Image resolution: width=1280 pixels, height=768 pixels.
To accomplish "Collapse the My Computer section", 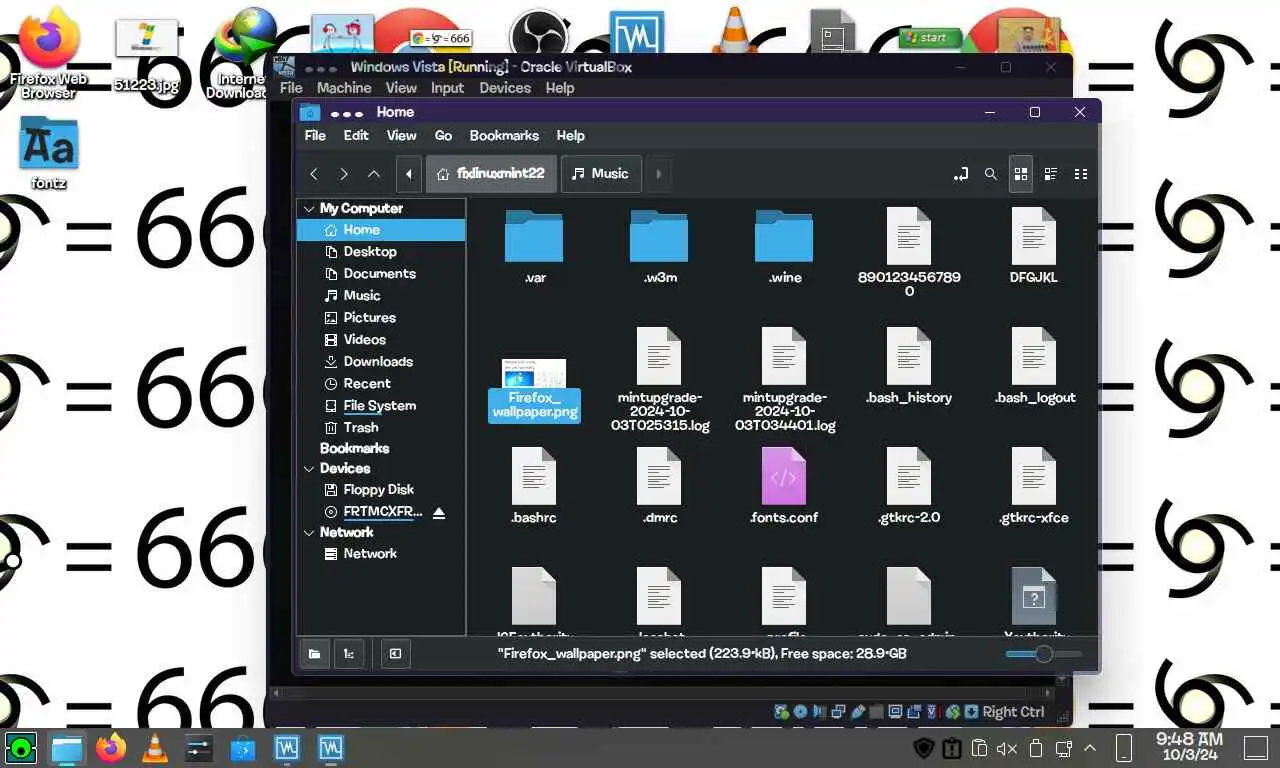I will click(308, 209).
